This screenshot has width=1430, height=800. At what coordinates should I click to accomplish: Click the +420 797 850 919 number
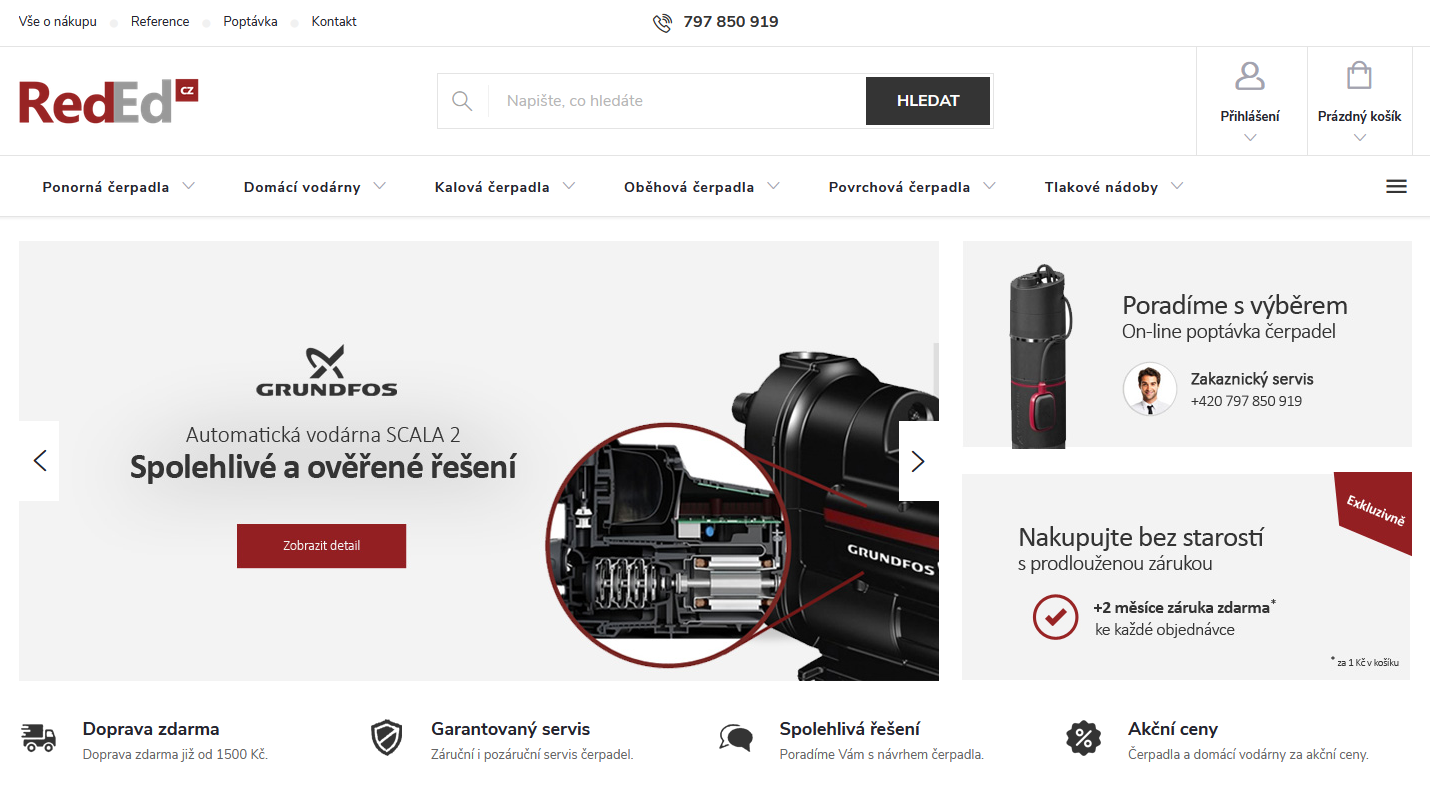point(1246,401)
